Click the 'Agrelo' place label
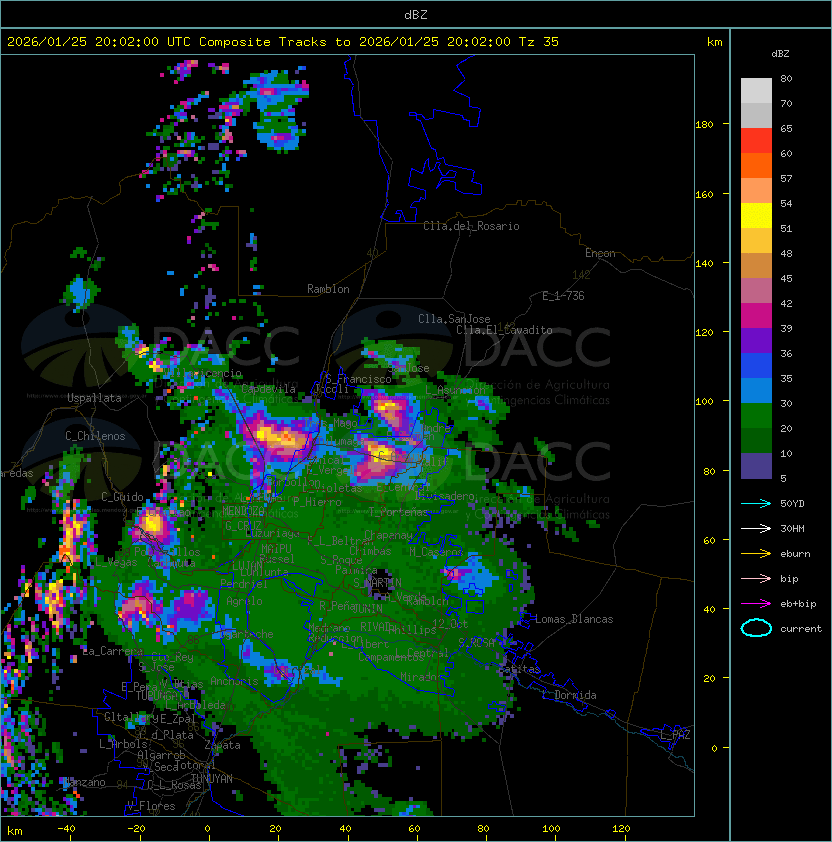The width and height of the screenshot is (832, 842). tap(244, 601)
